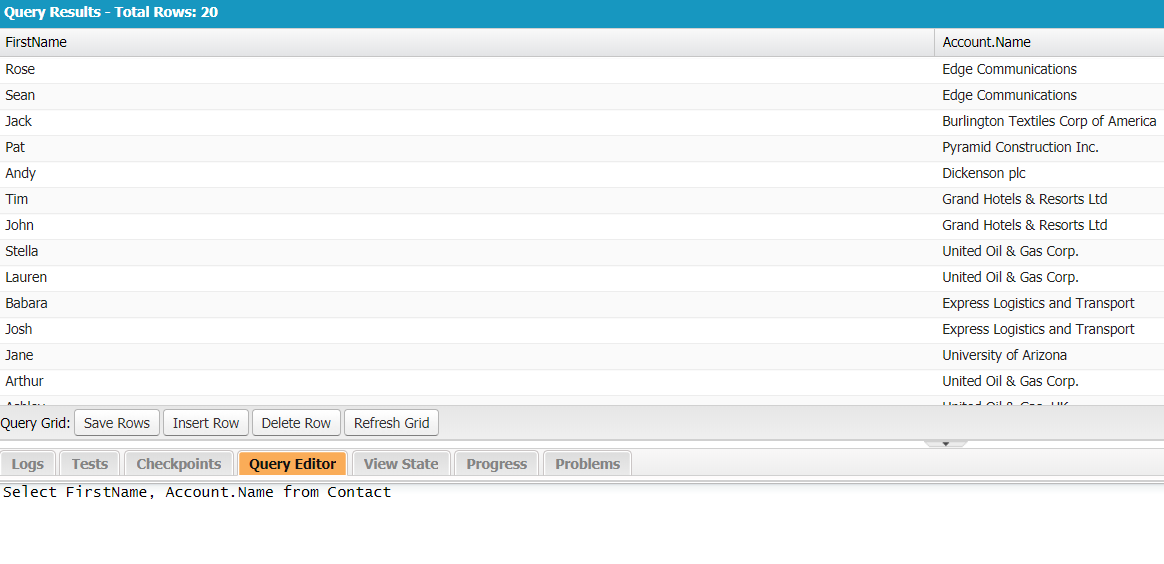Select the Stella first name cell
The image size is (1164, 564).
point(468,252)
